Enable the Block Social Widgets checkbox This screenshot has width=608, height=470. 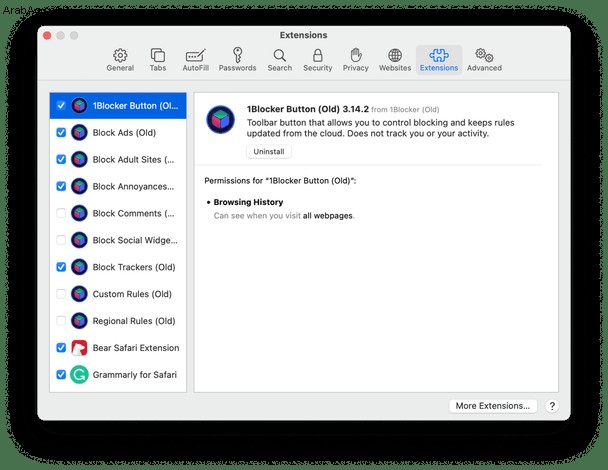(x=61, y=240)
